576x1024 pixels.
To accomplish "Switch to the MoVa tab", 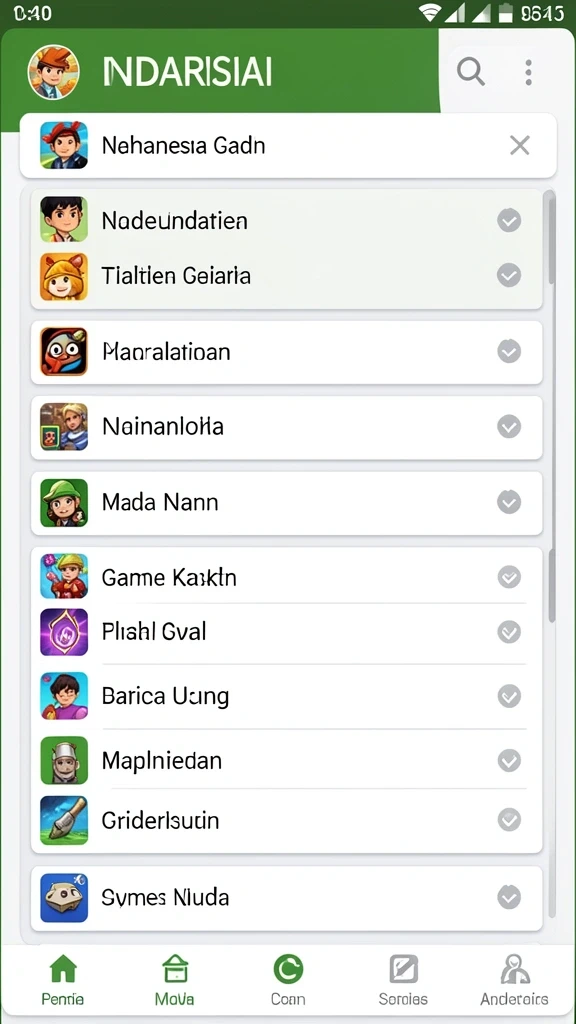I will [x=174, y=980].
